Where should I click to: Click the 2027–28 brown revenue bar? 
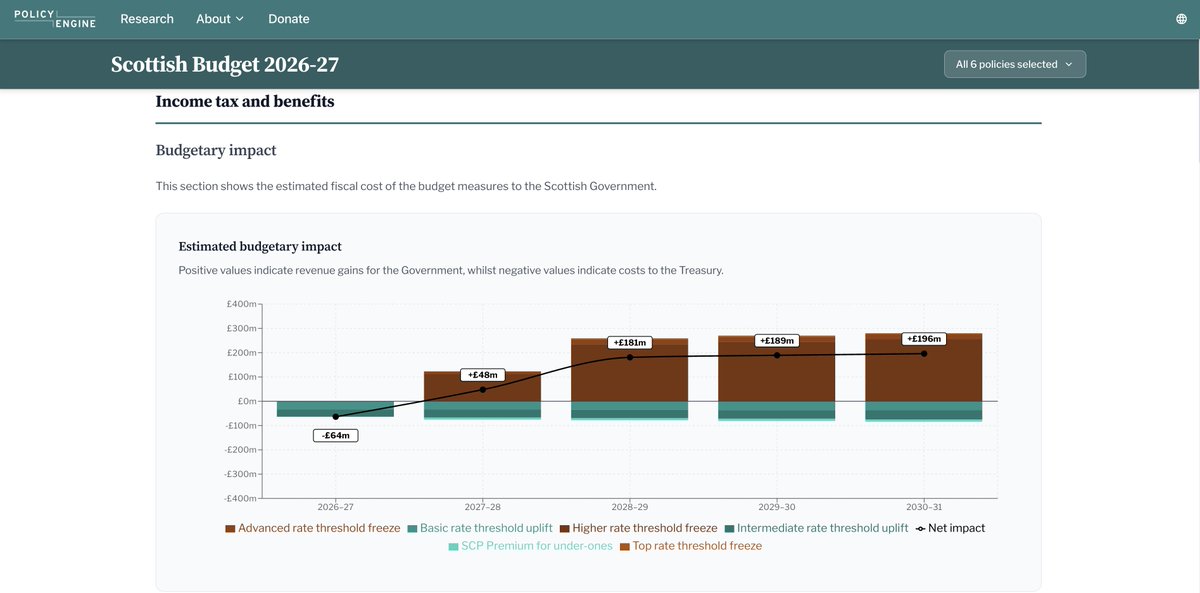[x=483, y=388]
